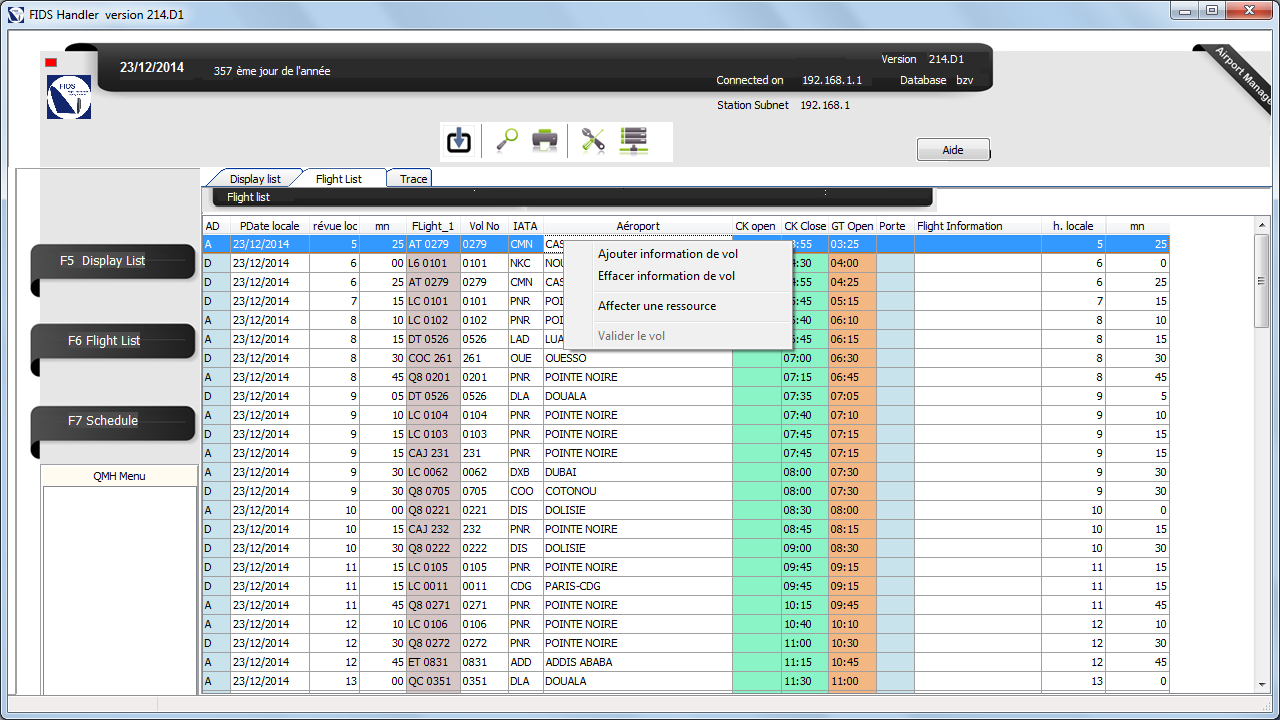Choose 'Ajouter information de vol' from menu

pos(667,254)
